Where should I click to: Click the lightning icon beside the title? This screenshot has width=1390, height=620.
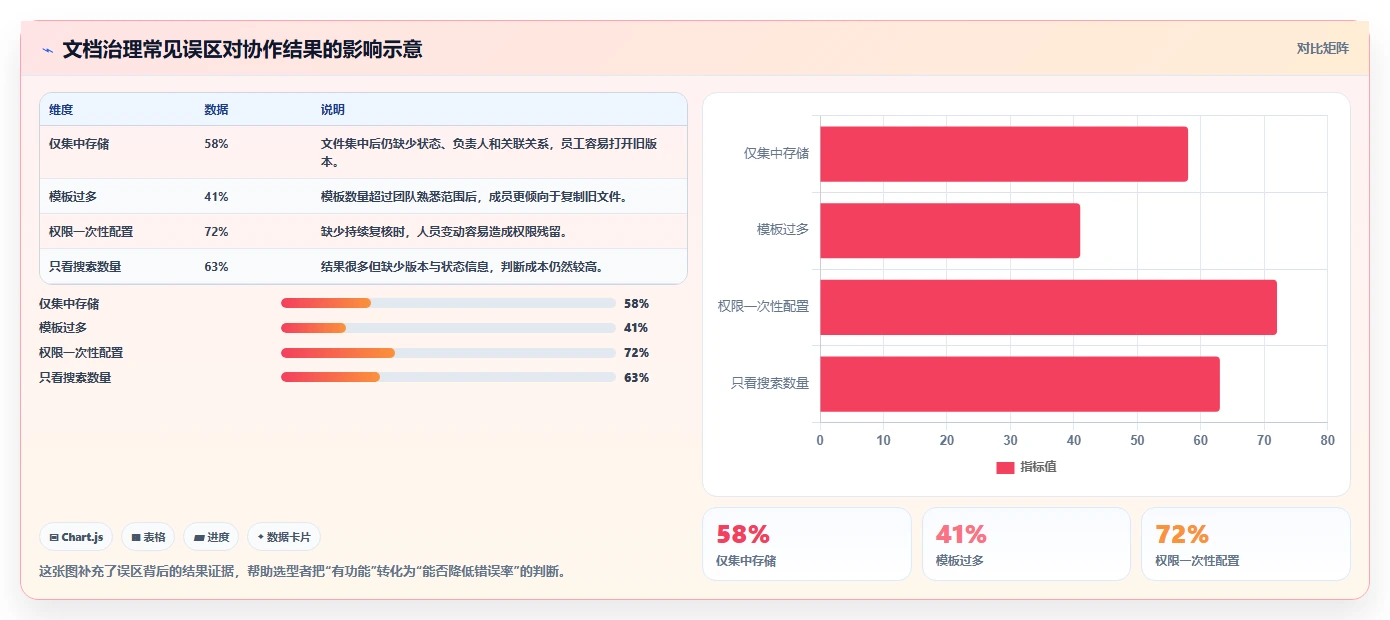47,50
